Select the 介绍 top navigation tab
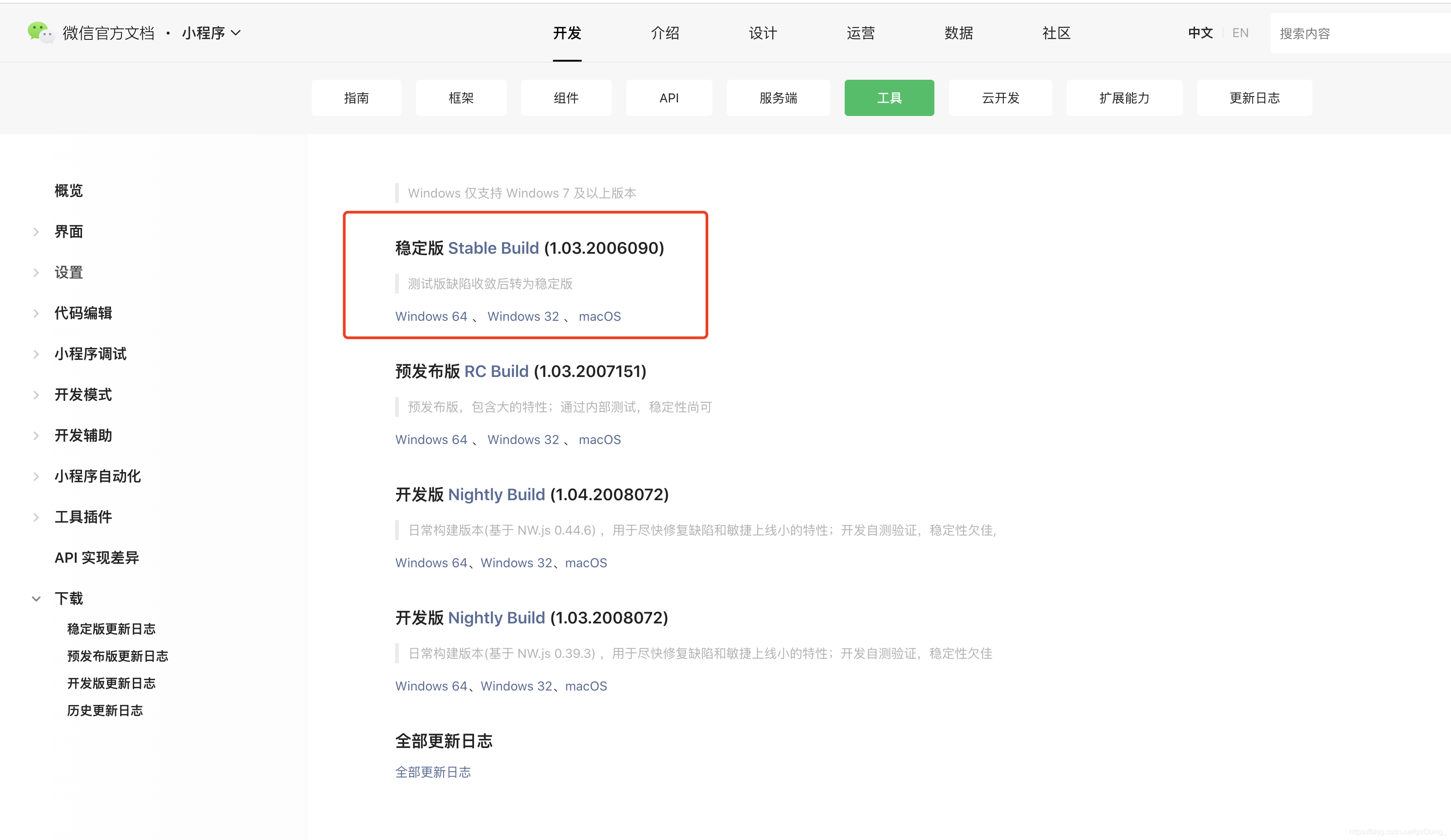The height and width of the screenshot is (840, 1451). click(x=665, y=34)
